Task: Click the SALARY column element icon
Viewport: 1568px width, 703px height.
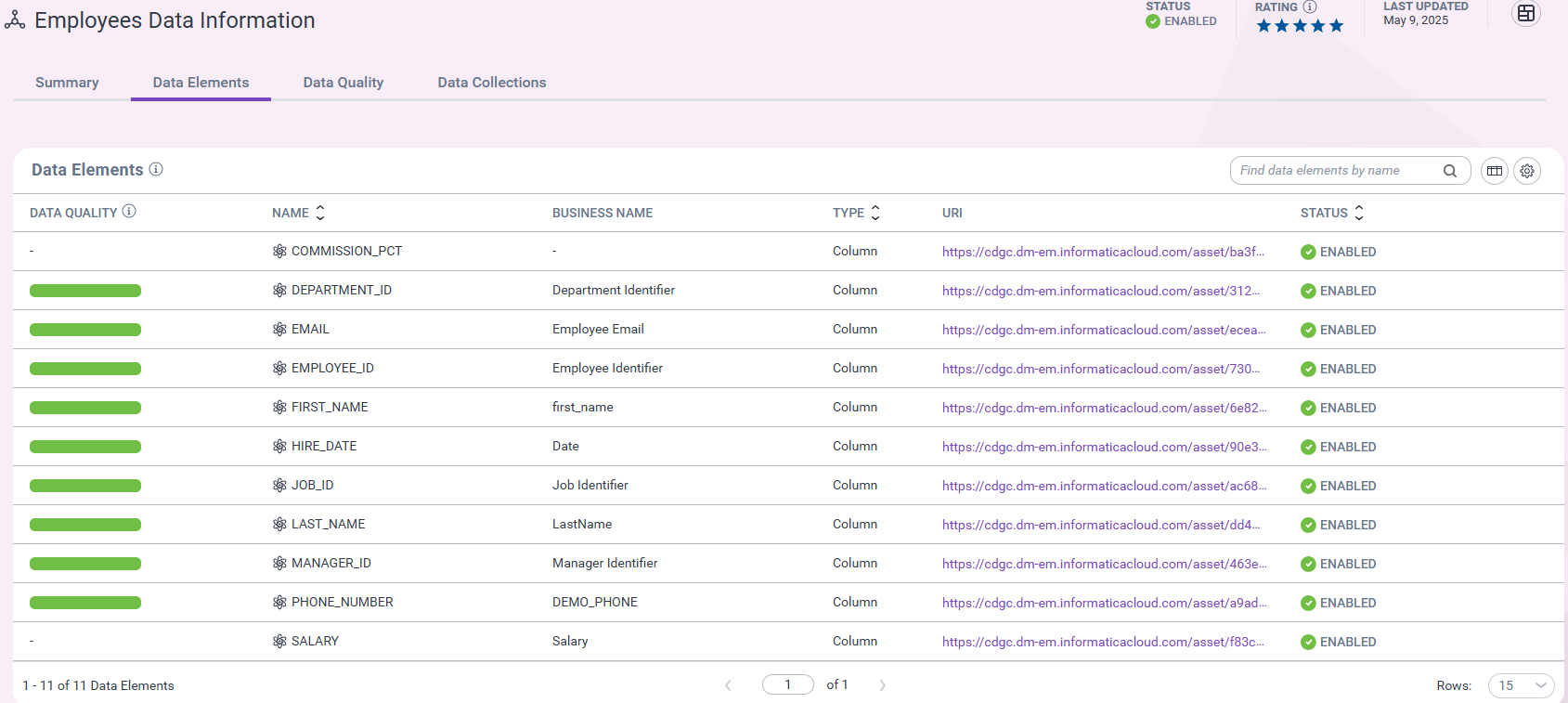Action: (x=279, y=641)
